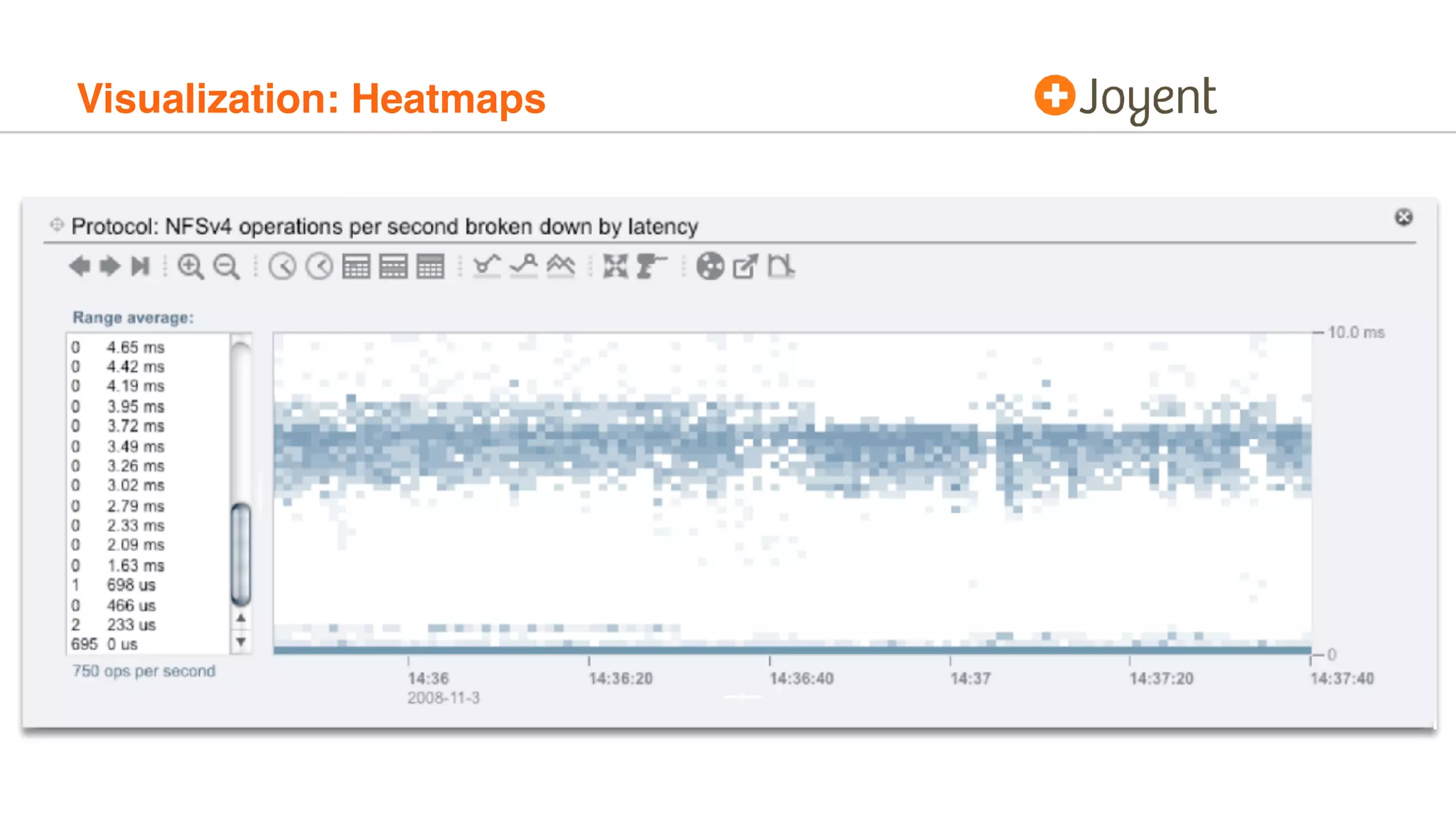
Task: Zoom in with the magnifier plus icon
Action: (191, 267)
